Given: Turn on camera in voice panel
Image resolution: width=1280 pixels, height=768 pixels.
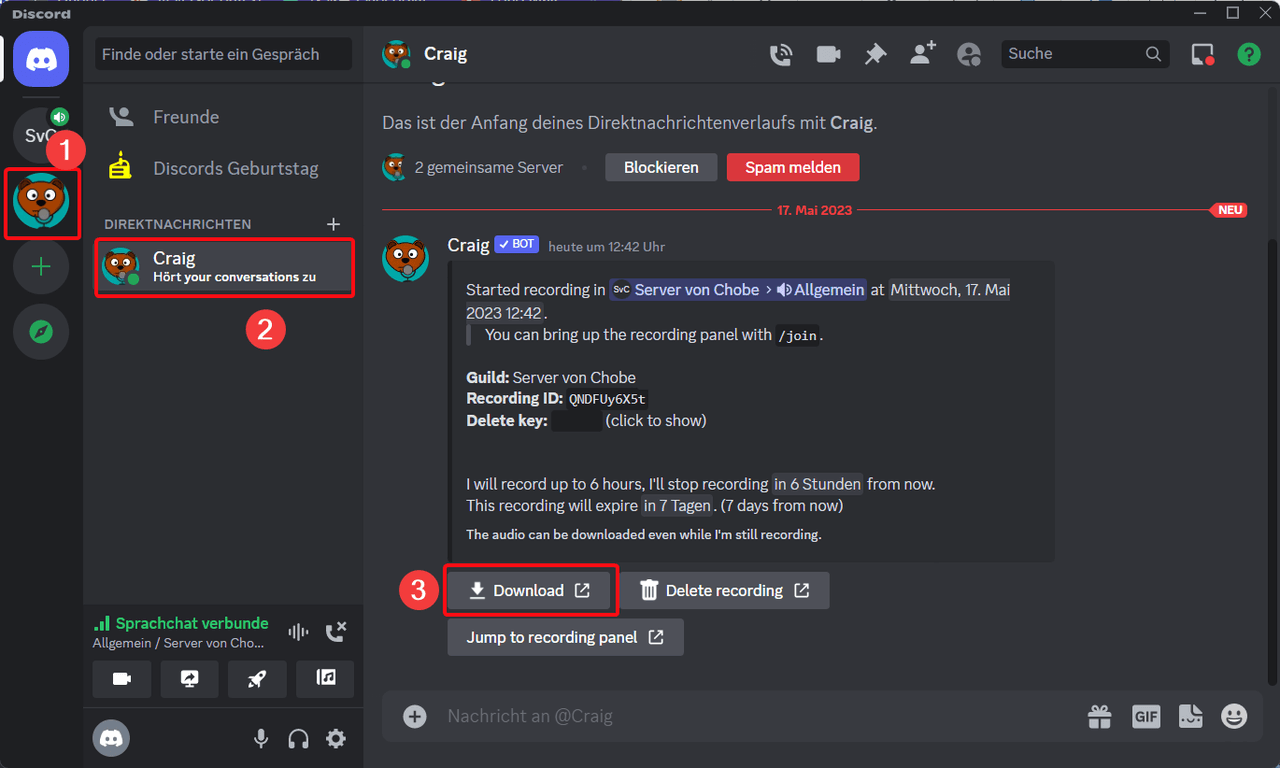Looking at the screenshot, I should pyautogui.click(x=122, y=679).
